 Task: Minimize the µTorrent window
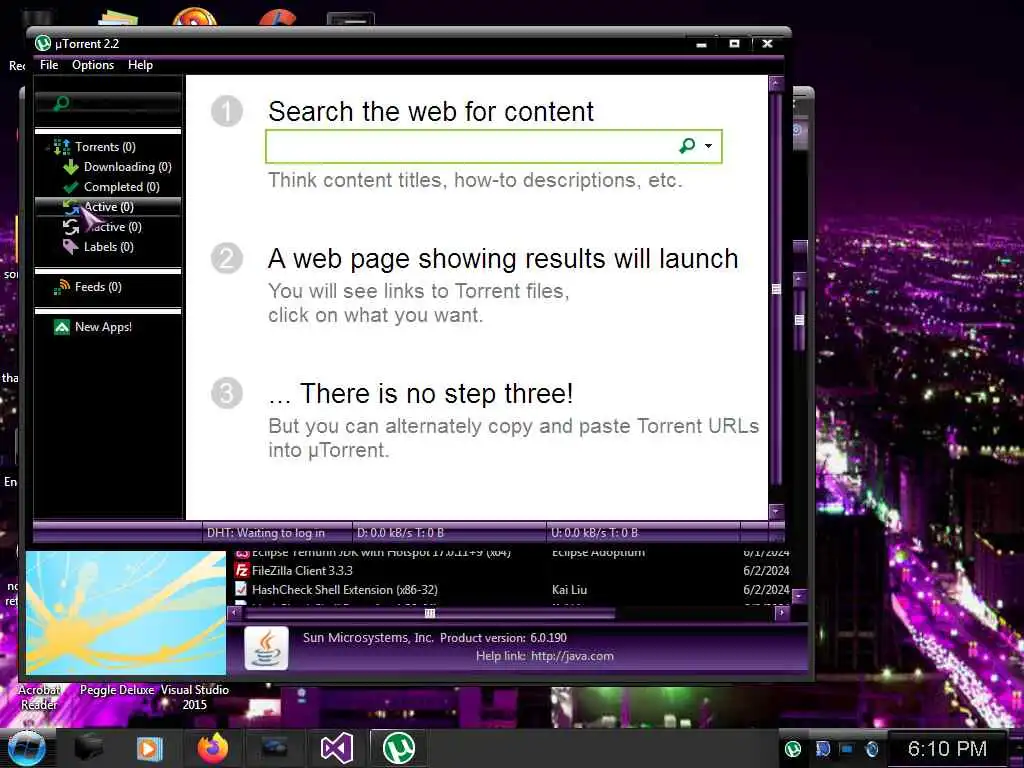tap(702, 44)
